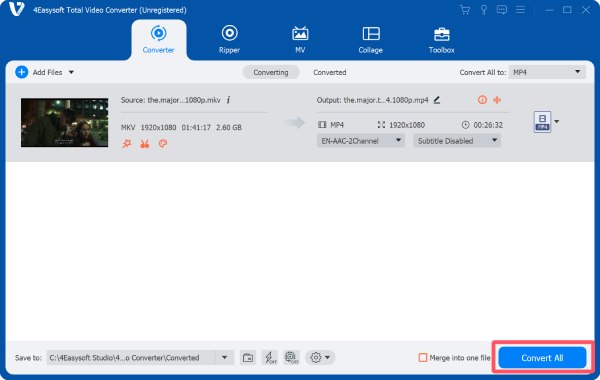Screen dimensions: 600x380
Task: Click the orange plus add output icon
Action: tap(497, 100)
